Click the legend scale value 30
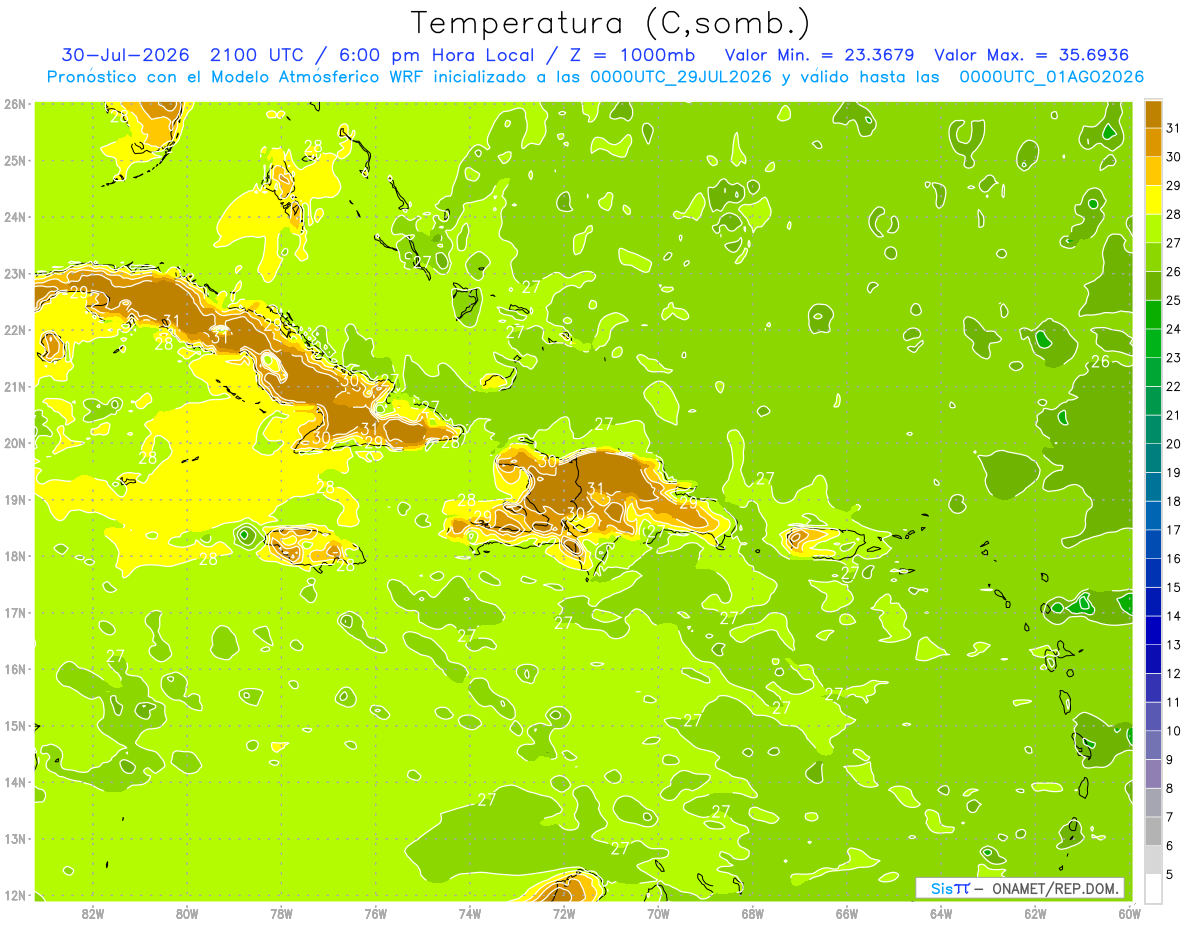Viewport: 1200px width, 927px height. [1173, 157]
